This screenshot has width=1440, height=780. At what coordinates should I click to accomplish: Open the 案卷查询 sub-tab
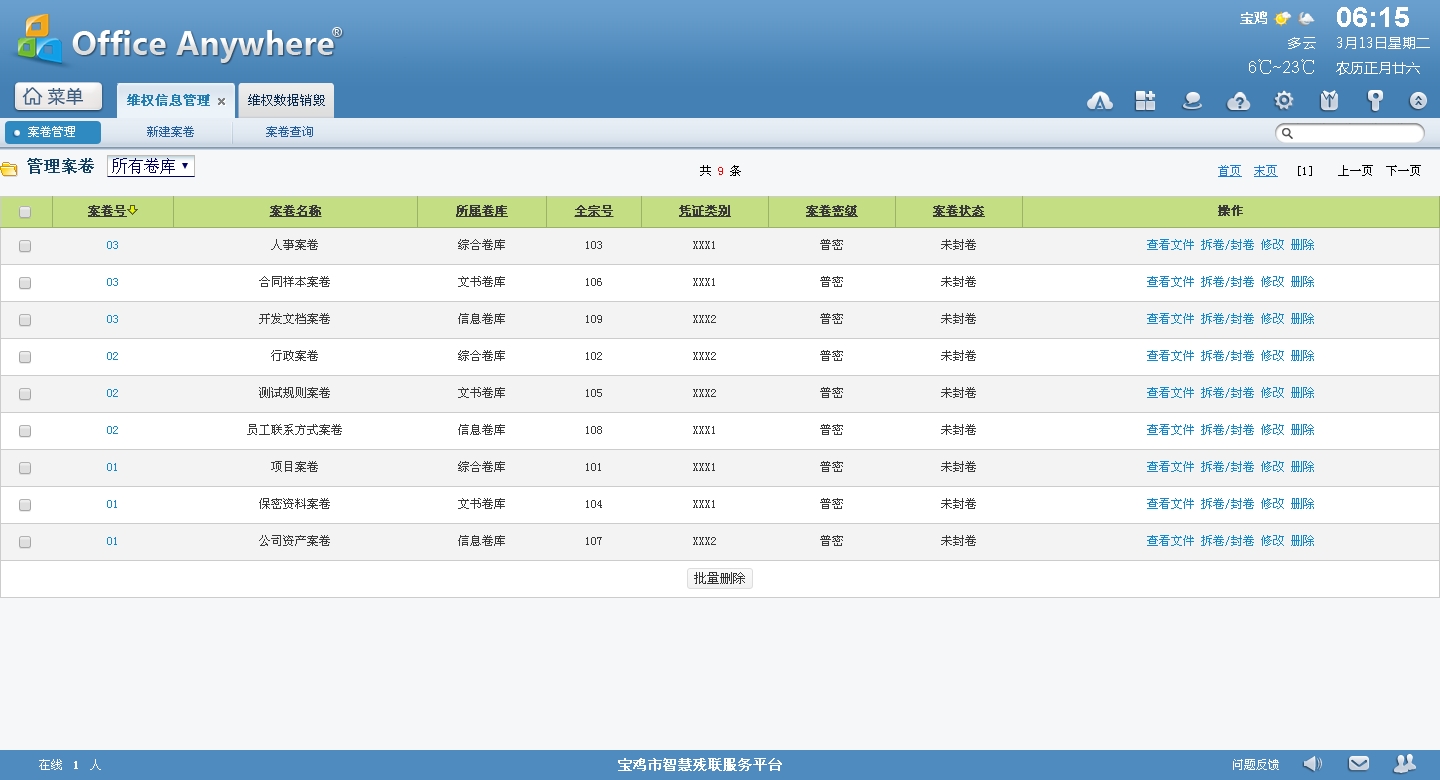(x=289, y=132)
